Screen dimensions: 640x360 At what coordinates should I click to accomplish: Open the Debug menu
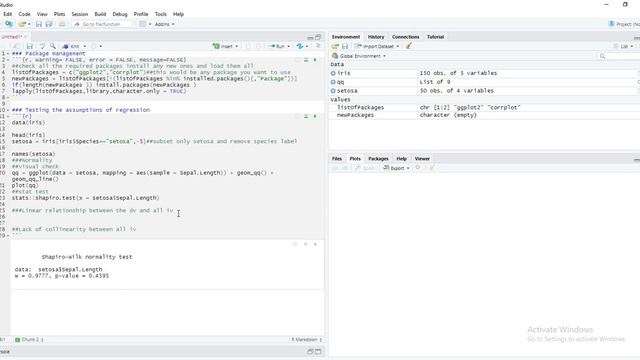[x=120, y=14]
